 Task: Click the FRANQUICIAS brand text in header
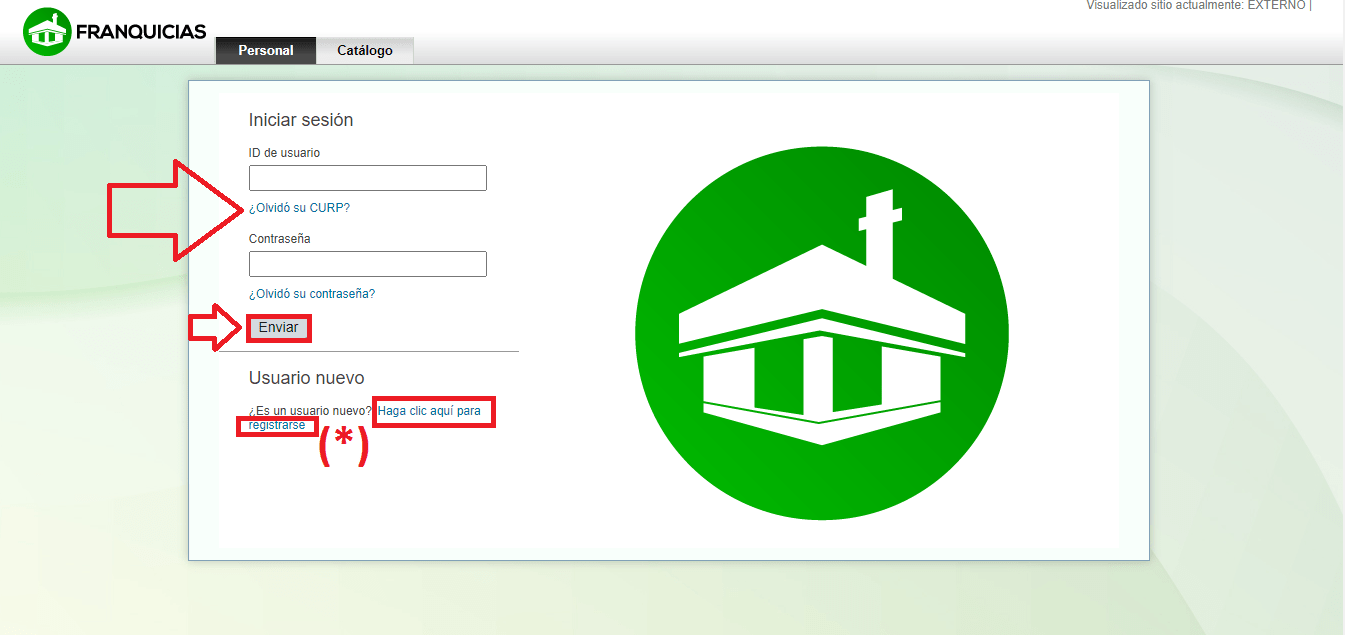pos(141,32)
